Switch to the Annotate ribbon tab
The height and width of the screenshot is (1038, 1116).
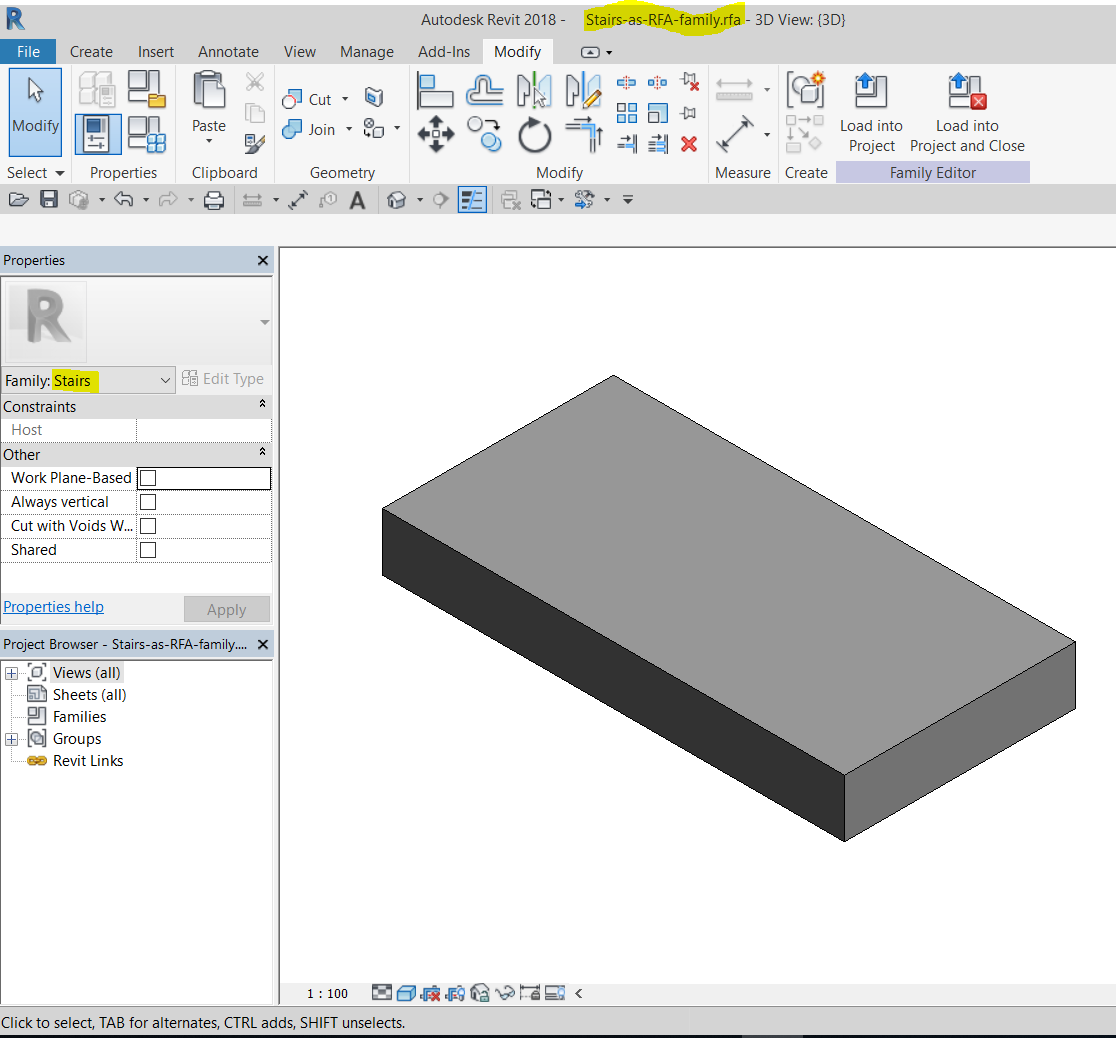228,51
